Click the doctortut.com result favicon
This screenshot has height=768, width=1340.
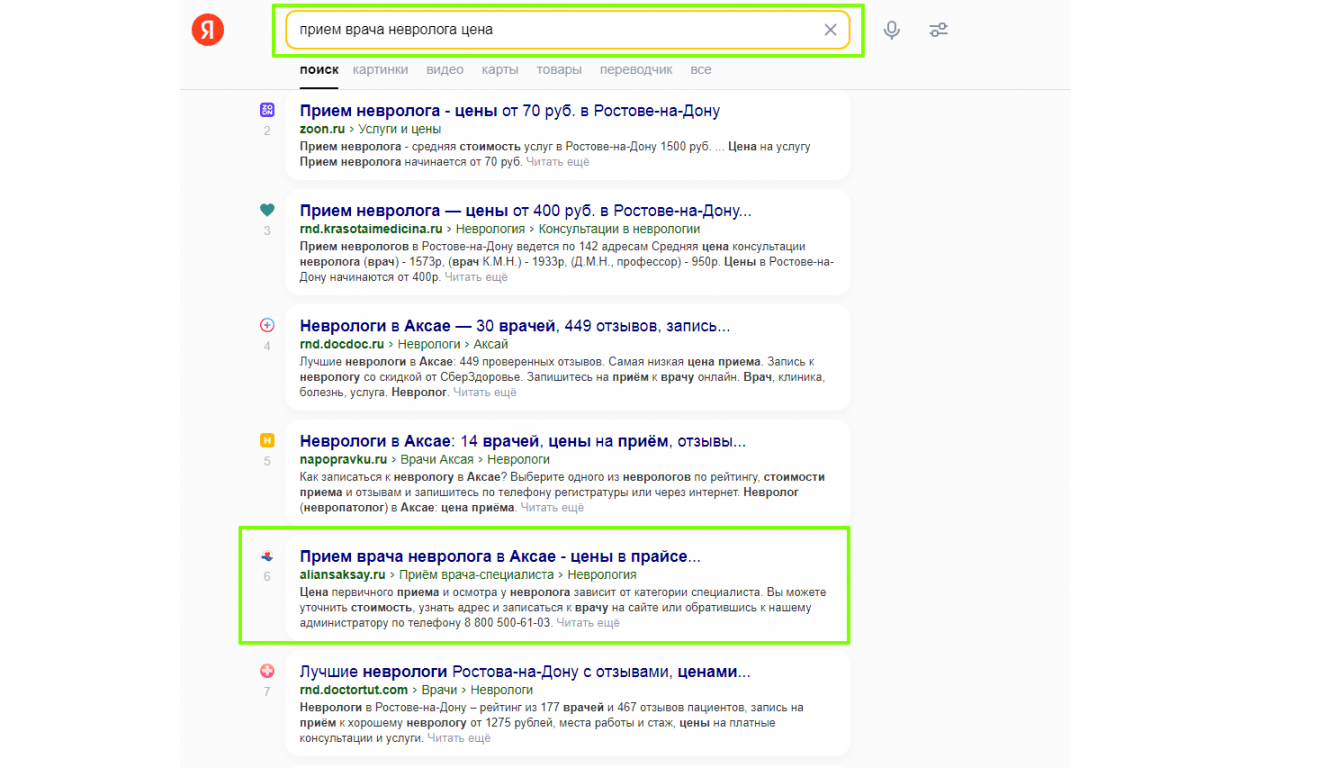tap(267, 671)
